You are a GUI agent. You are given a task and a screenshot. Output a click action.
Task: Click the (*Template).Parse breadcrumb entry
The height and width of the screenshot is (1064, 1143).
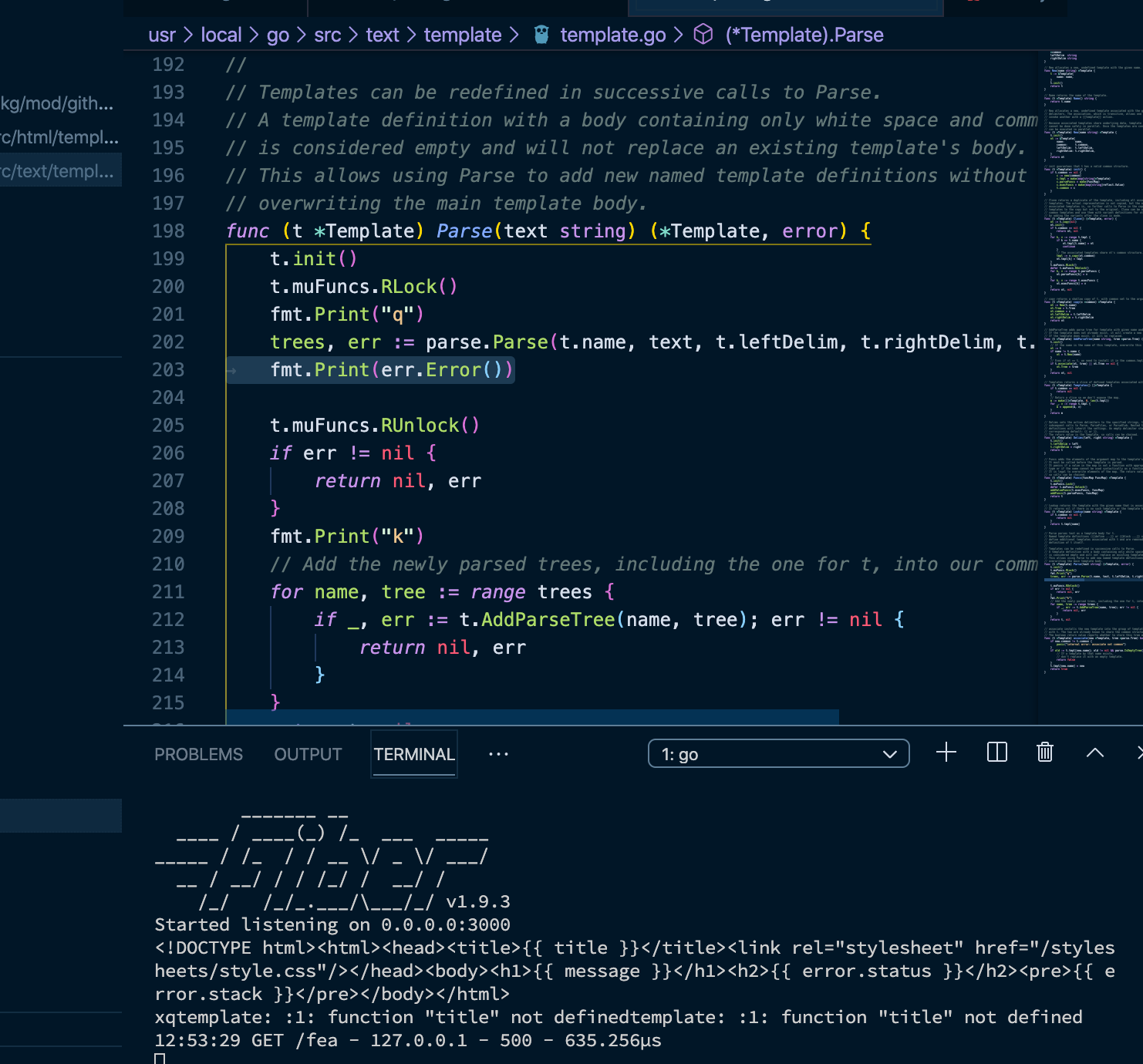804,34
